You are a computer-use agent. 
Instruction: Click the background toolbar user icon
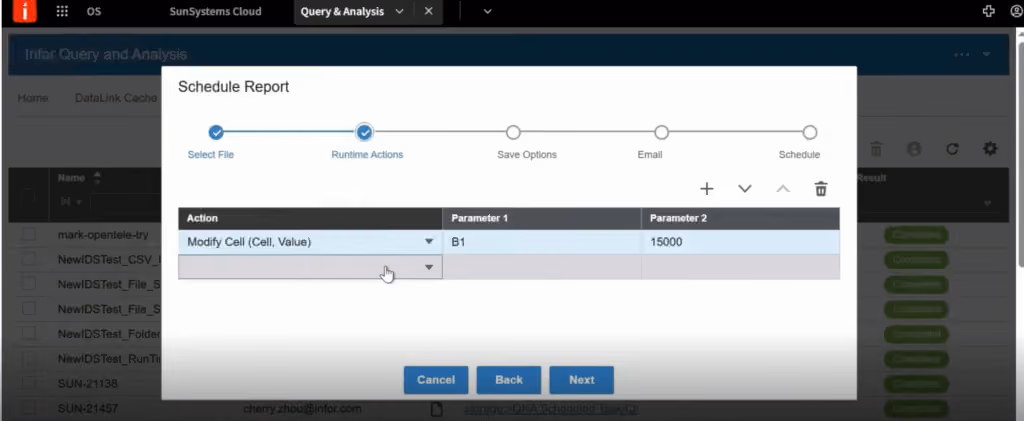tap(914, 149)
